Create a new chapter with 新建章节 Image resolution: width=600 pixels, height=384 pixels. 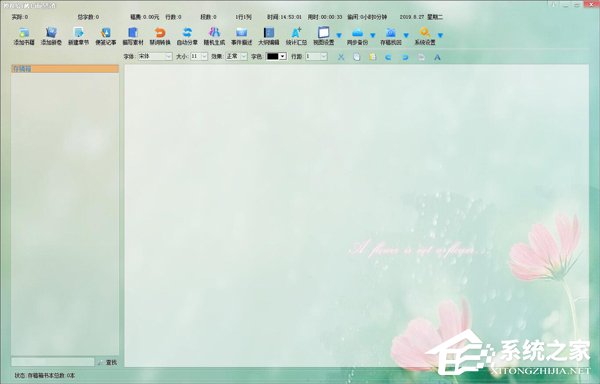78,37
